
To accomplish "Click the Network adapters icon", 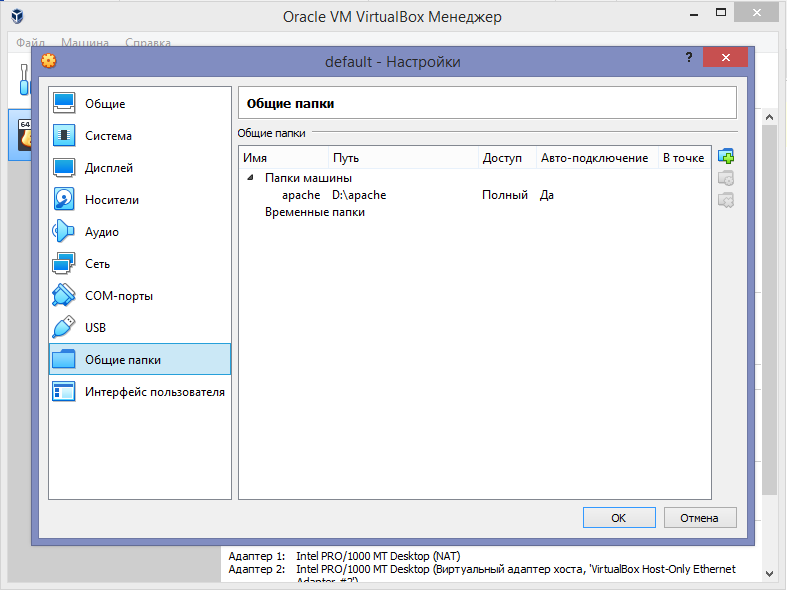I will tap(64, 264).
